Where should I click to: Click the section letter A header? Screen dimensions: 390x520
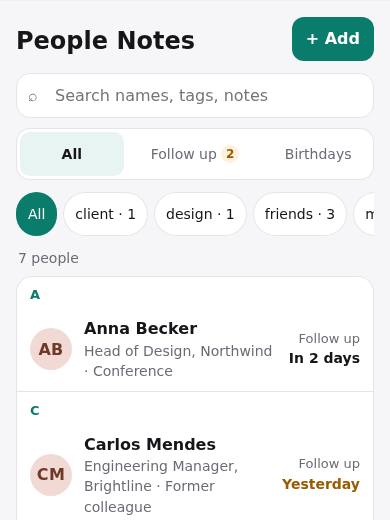(35, 295)
